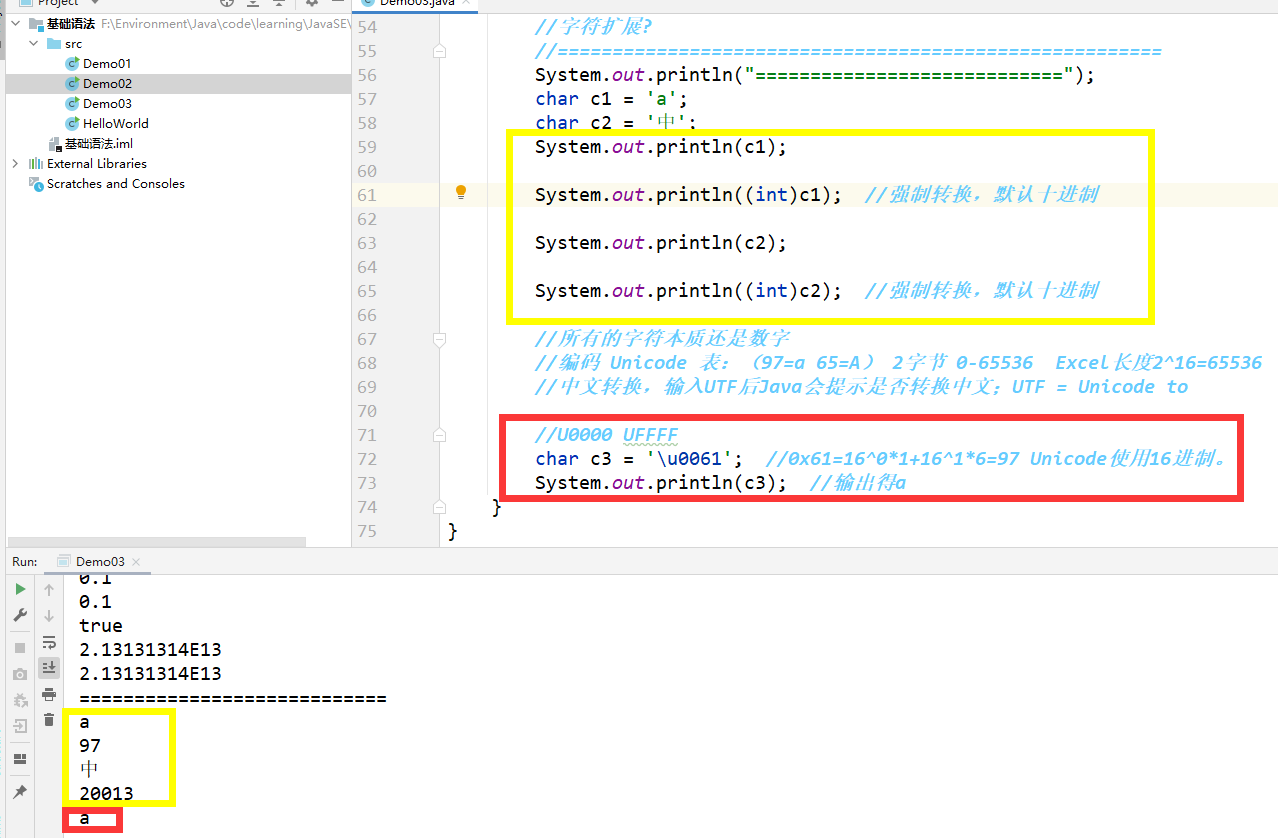
Task: Click the ==== separator line in console
Action: tap(233, 698)
